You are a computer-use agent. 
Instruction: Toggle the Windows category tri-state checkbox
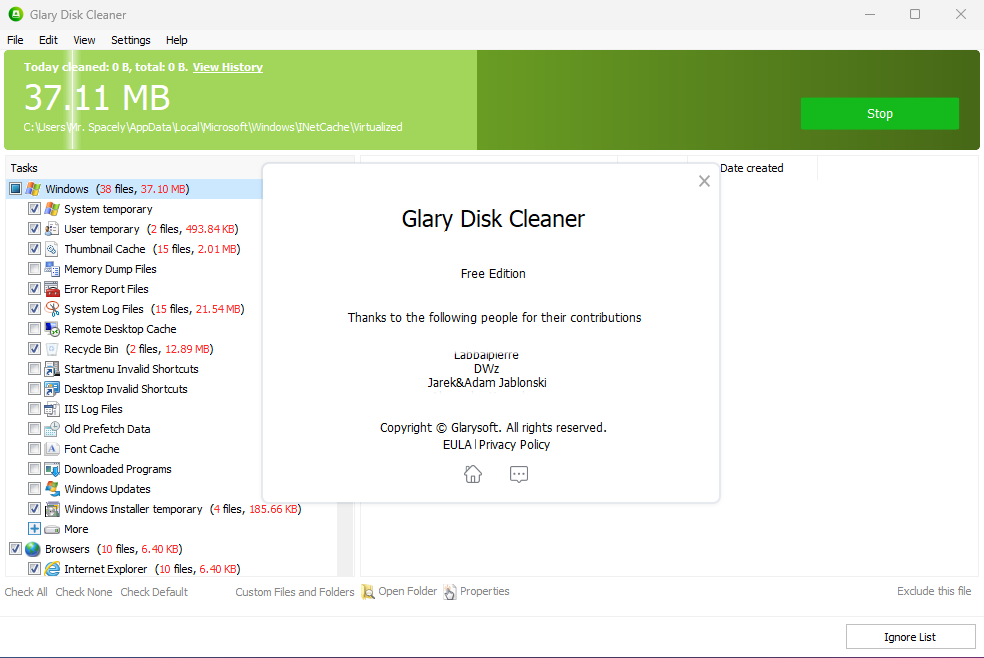16,189
